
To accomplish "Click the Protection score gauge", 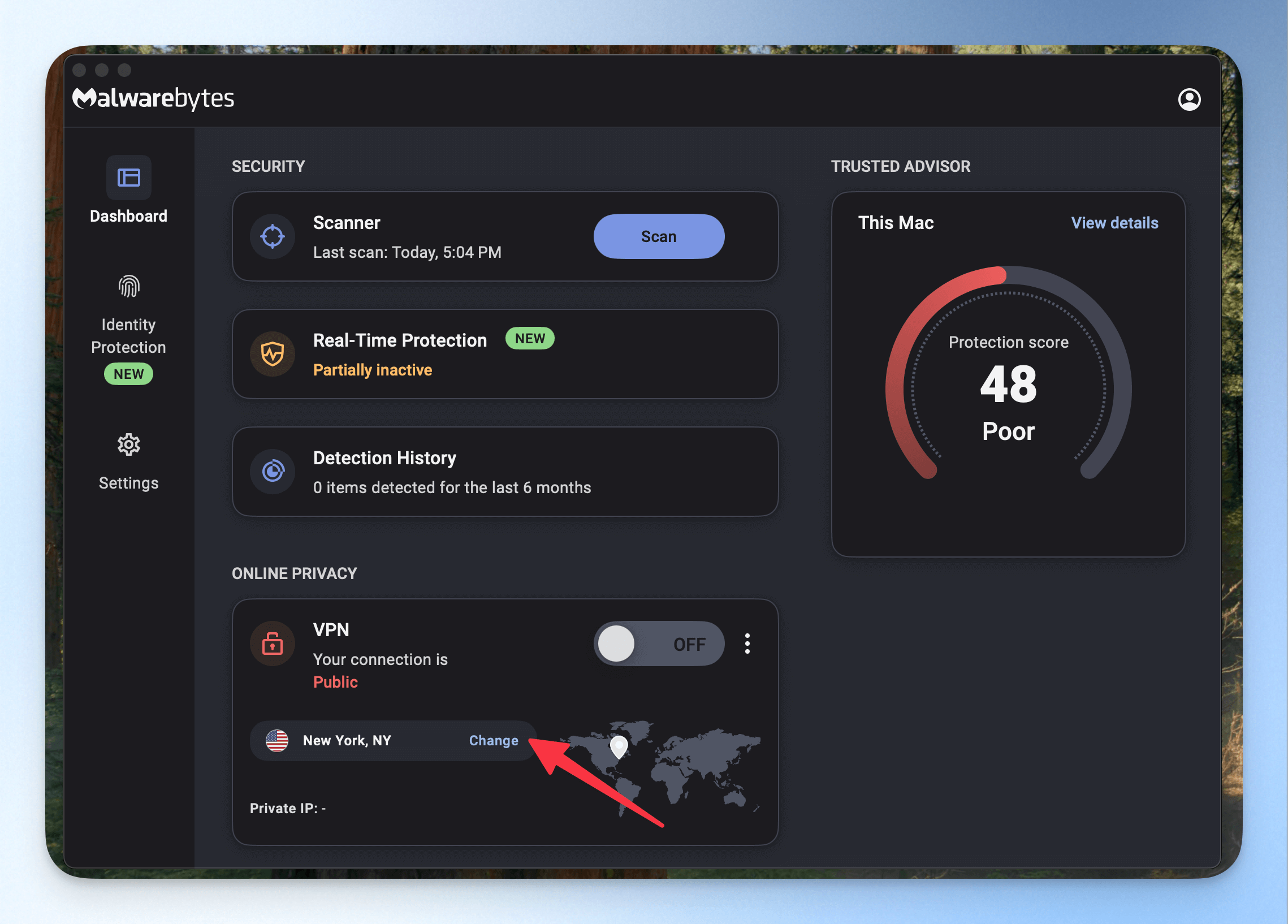I will coord(1008,373).
